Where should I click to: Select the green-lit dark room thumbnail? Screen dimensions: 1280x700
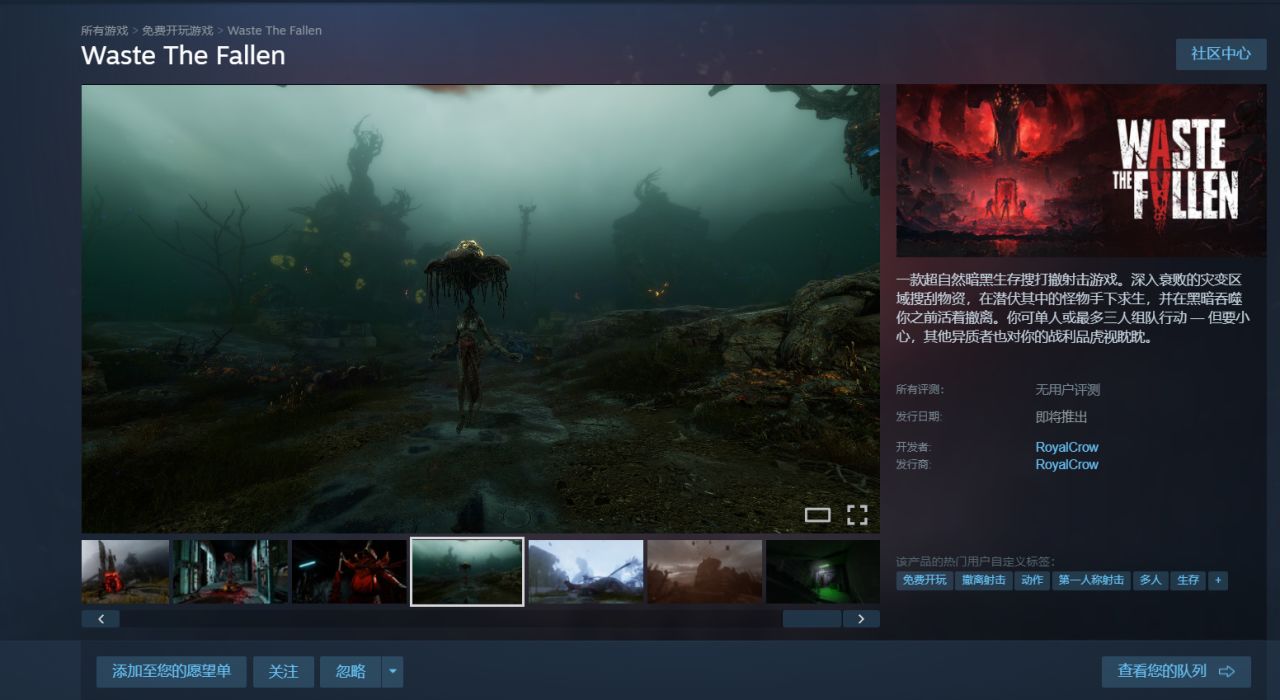click(823, 572)
